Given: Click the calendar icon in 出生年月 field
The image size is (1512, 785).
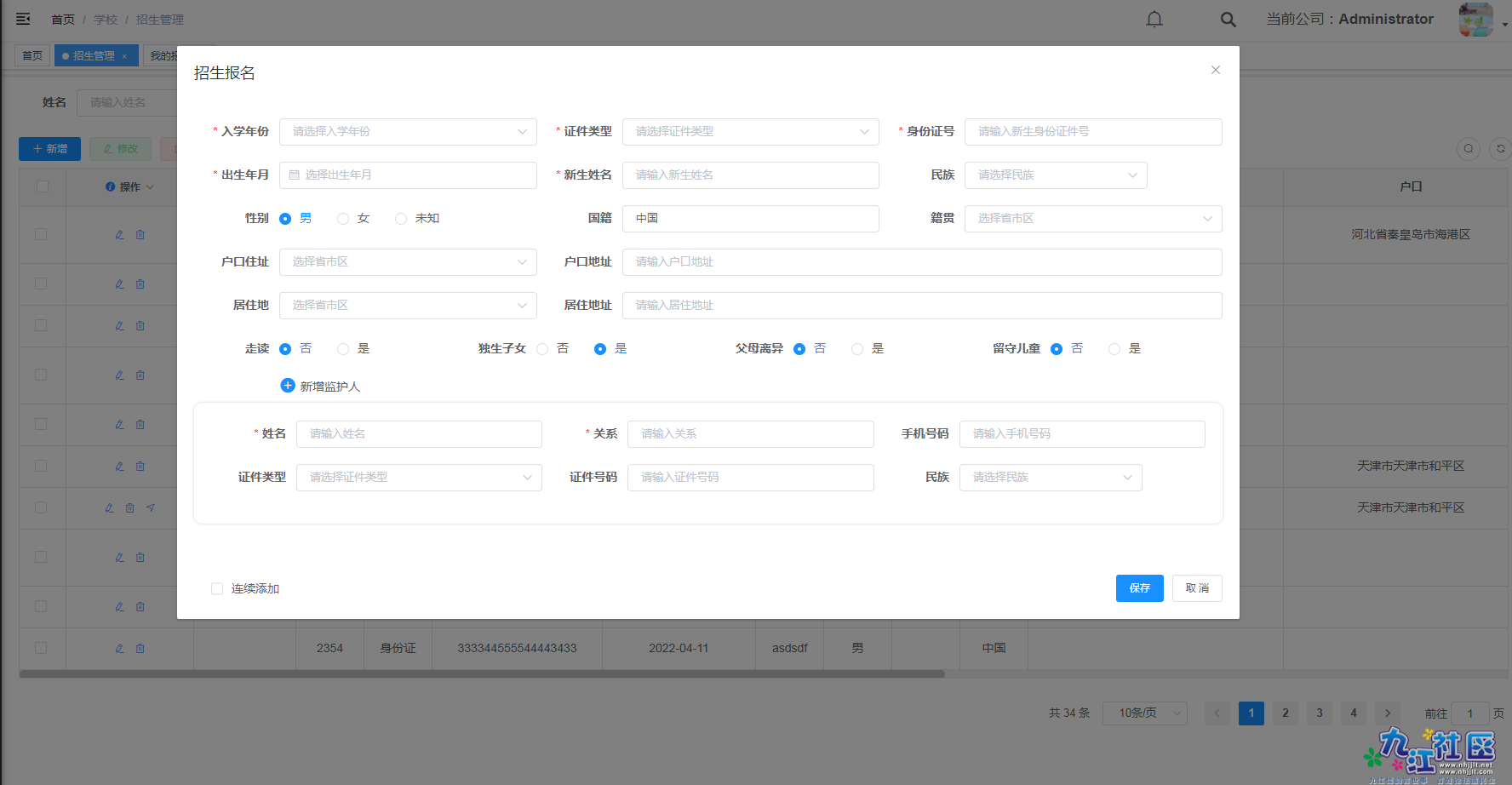Looking at the screenshot, I should pos(295,175).
